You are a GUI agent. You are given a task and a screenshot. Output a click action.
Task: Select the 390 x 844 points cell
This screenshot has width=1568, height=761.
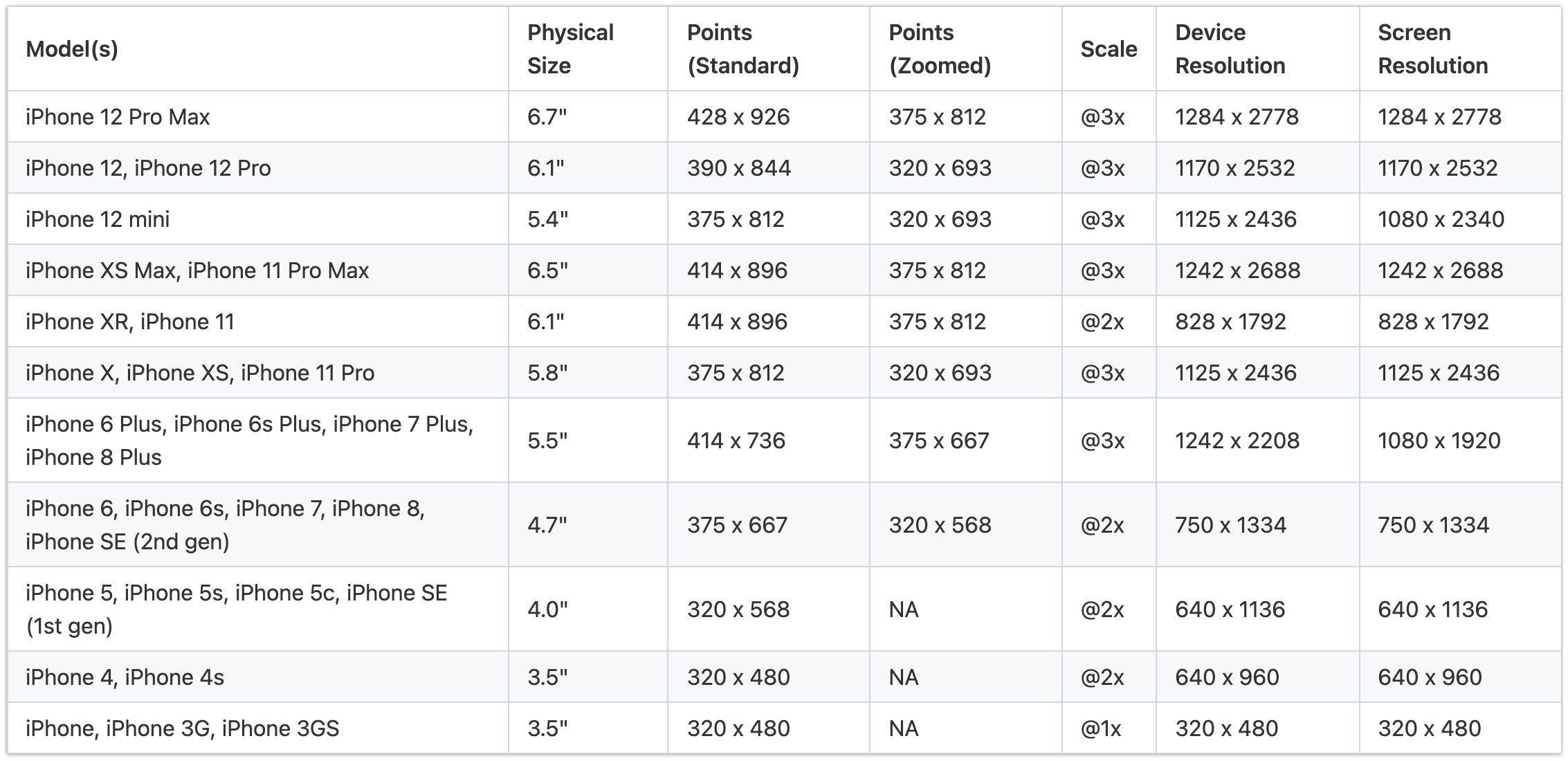point(738,168)
